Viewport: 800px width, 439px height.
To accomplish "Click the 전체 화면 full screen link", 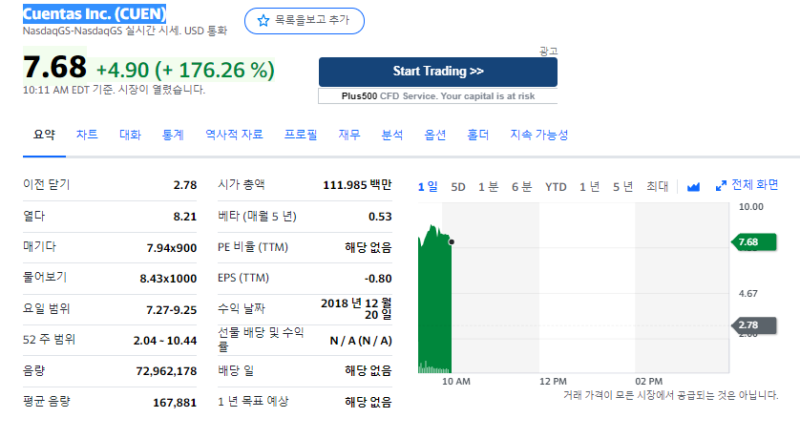I will (x=755, y=185).
